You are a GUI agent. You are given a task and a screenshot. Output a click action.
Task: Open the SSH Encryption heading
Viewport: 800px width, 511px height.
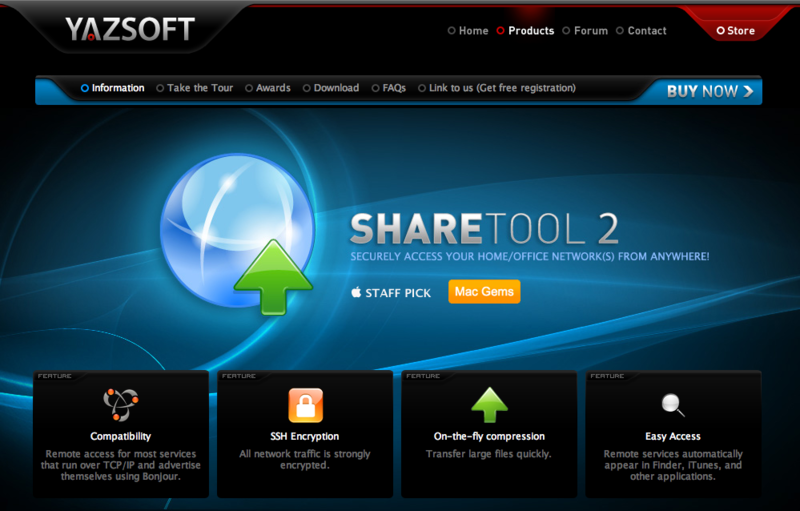[x=305, y=436]
